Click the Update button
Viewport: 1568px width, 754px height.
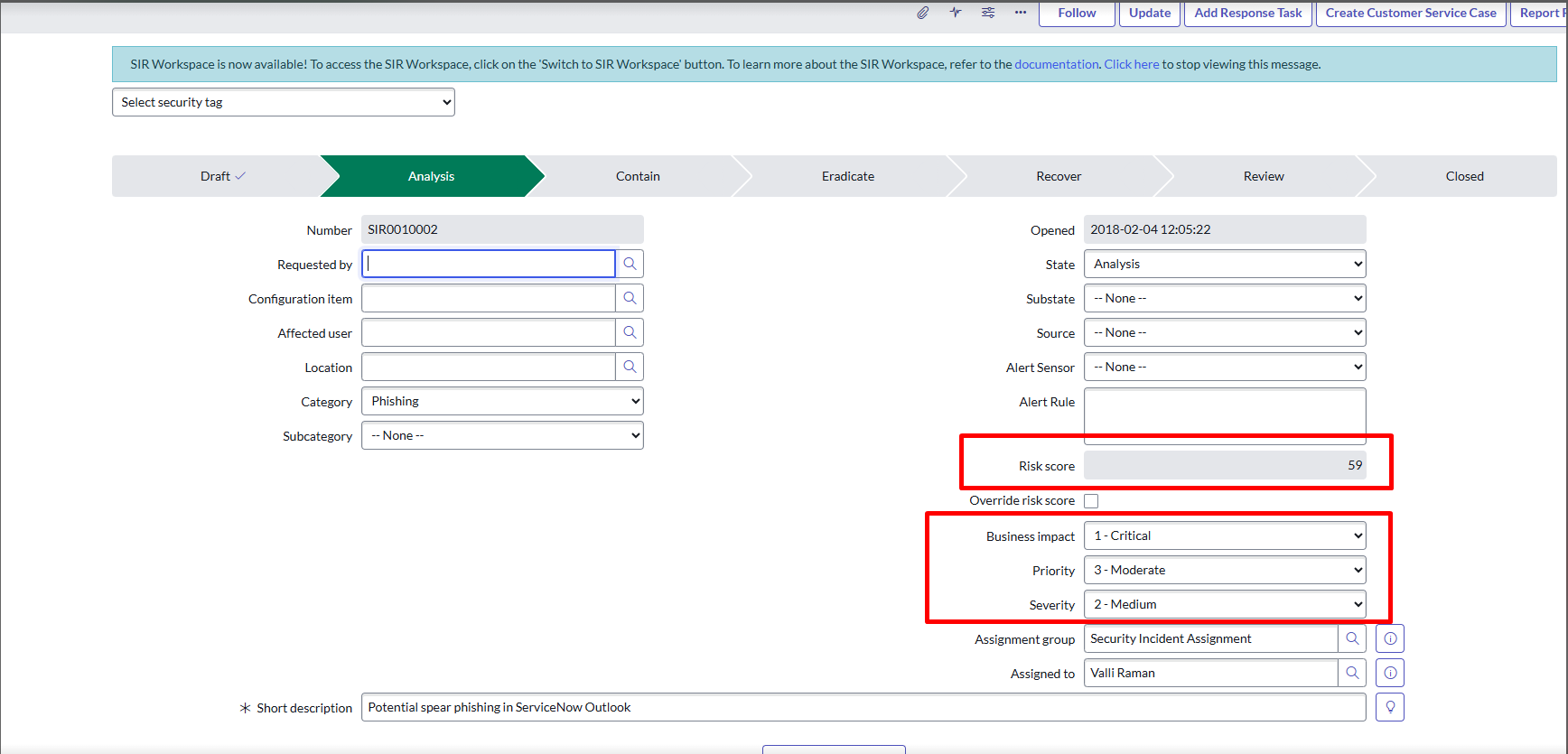(1150, 13)
